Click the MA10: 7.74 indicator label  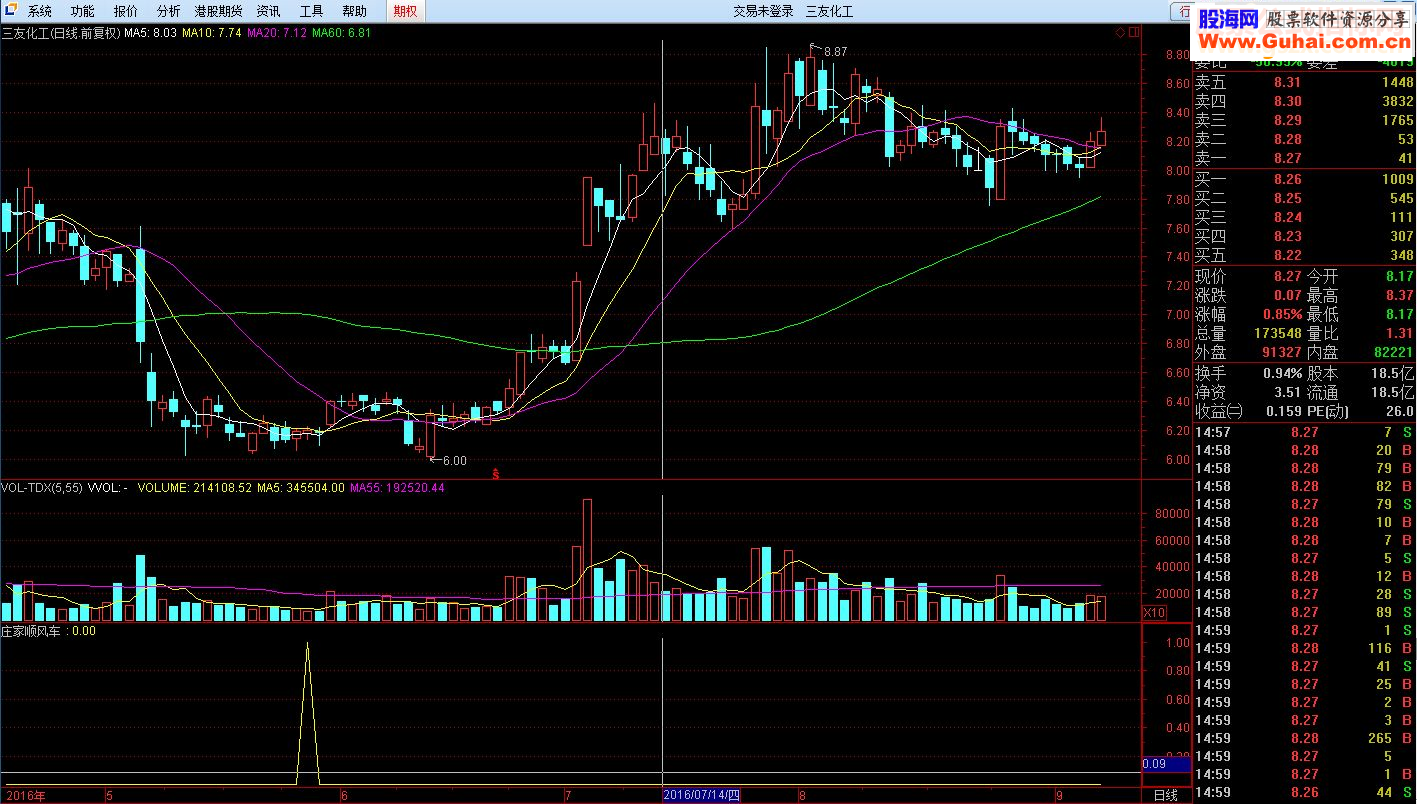point(212,33)
